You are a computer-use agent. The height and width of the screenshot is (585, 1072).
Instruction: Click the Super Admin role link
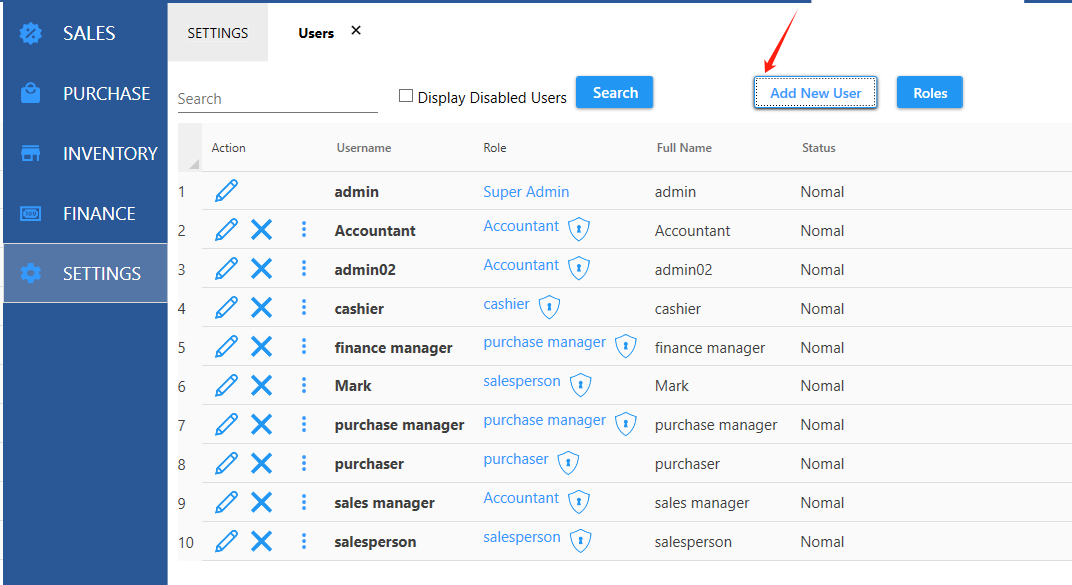pyautogui.click(x=526, y=191)
